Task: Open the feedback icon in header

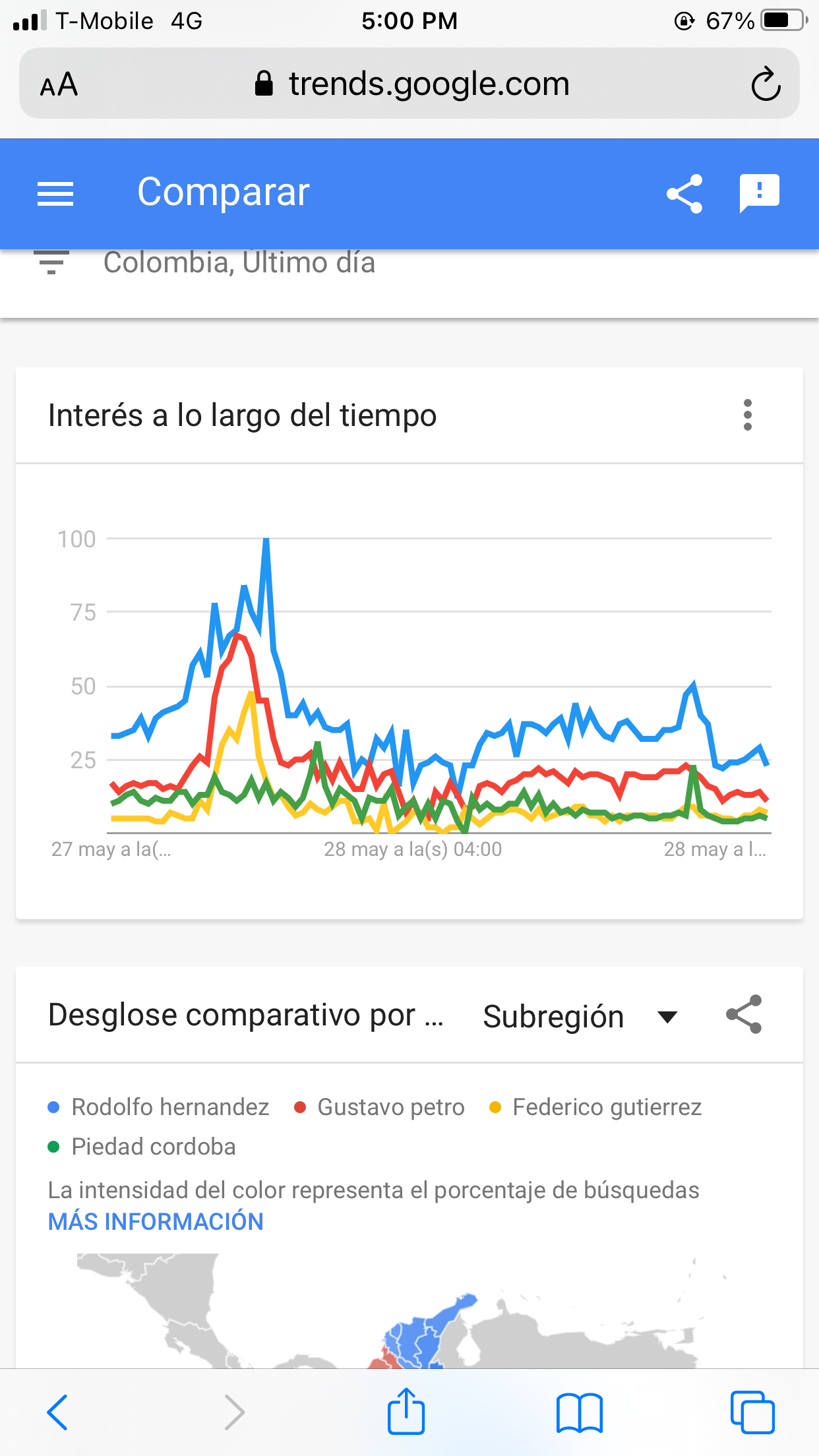Action: tap(759, 194)
